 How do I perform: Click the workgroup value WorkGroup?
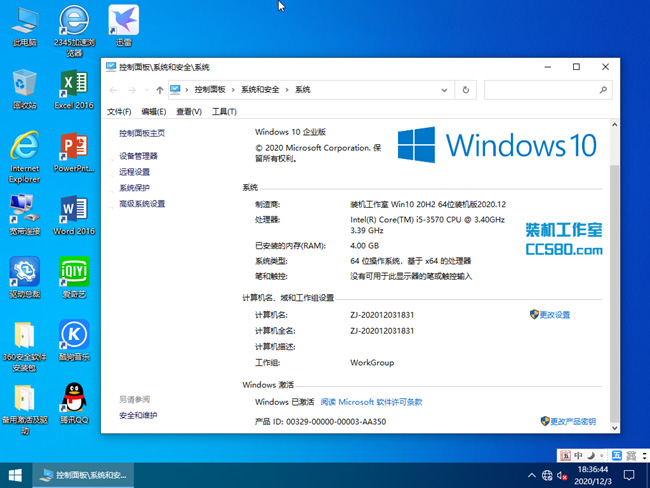click(x=372, y=362)
